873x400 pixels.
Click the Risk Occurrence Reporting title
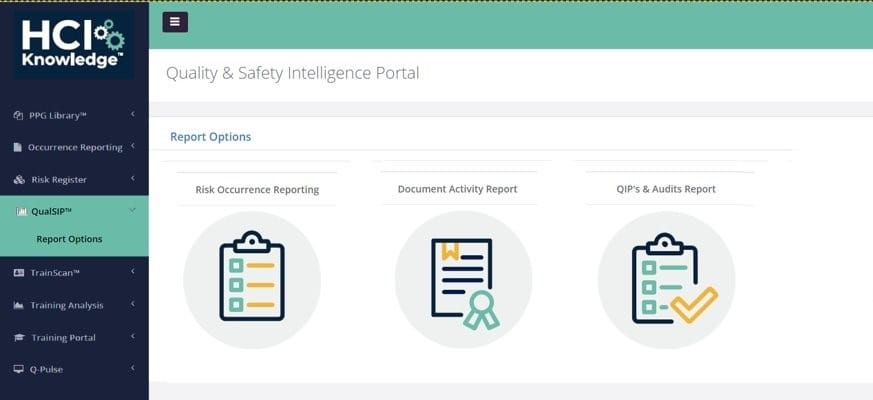[257, 190]
